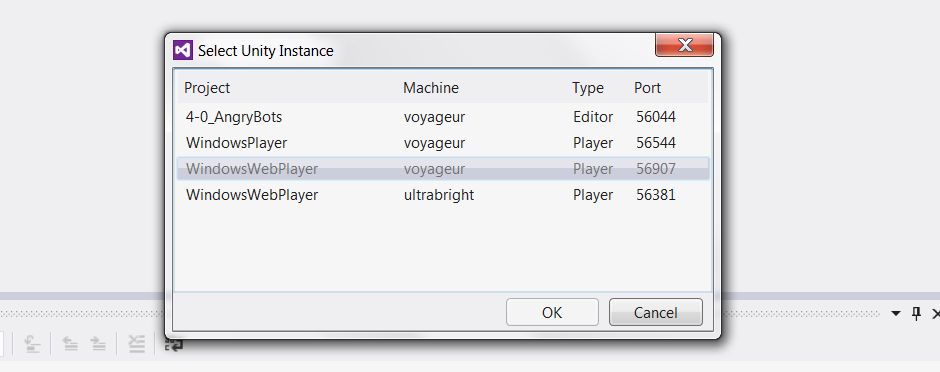
Task: Click the Clear All toolbar icon
Action: (137, 344)
